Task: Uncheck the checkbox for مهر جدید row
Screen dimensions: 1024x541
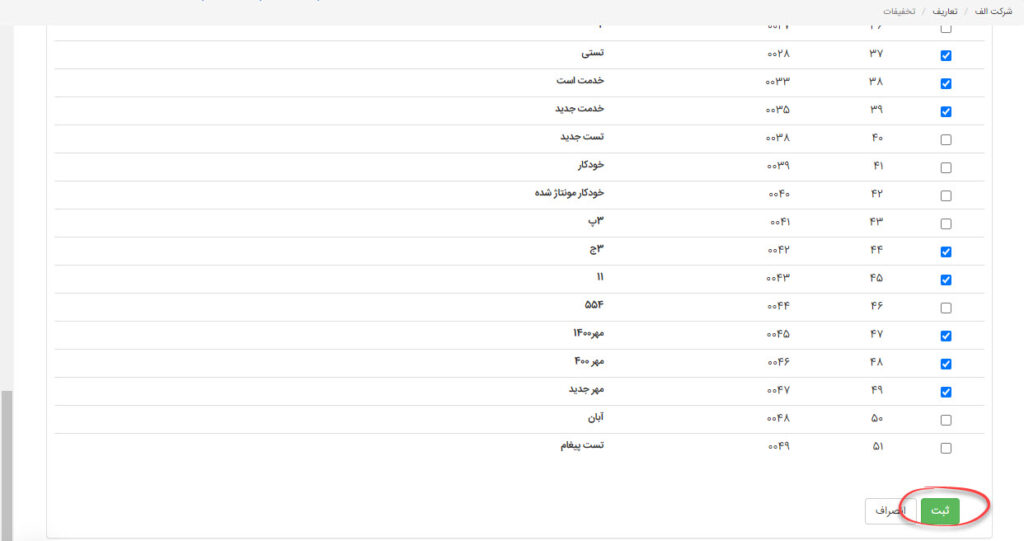Action: (946, 393)
